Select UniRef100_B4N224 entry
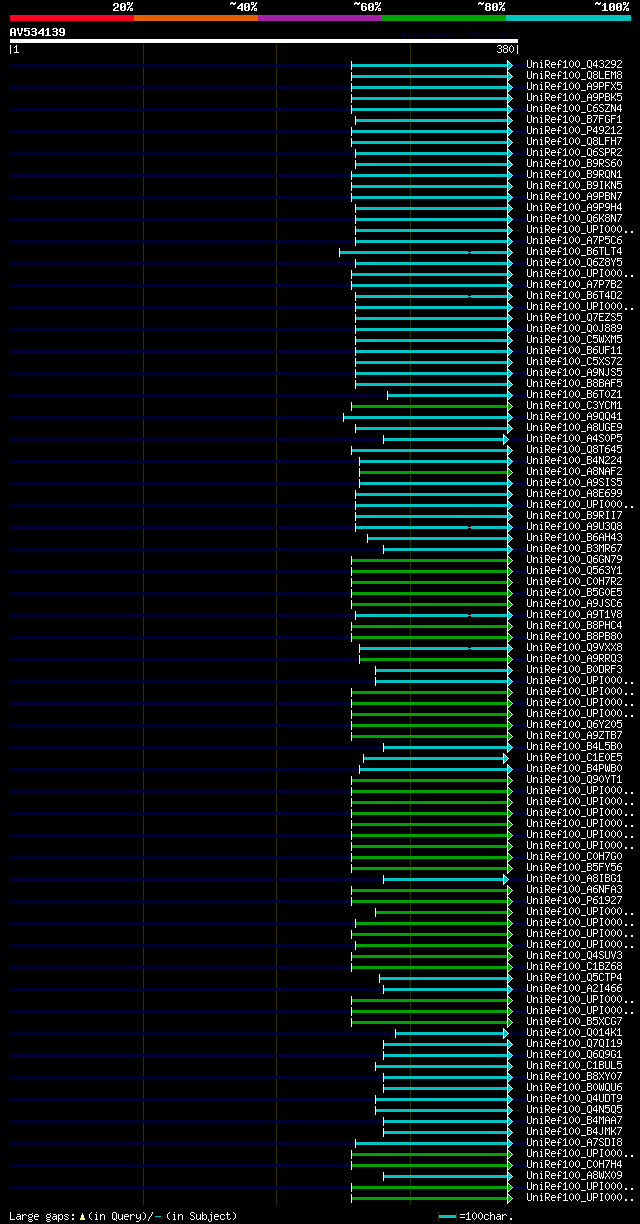The width and height of the screenshot is (640, 1224). [574, 460]
